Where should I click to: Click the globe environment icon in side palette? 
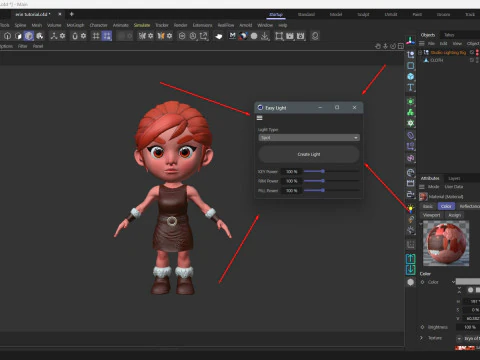pos(411,172)
